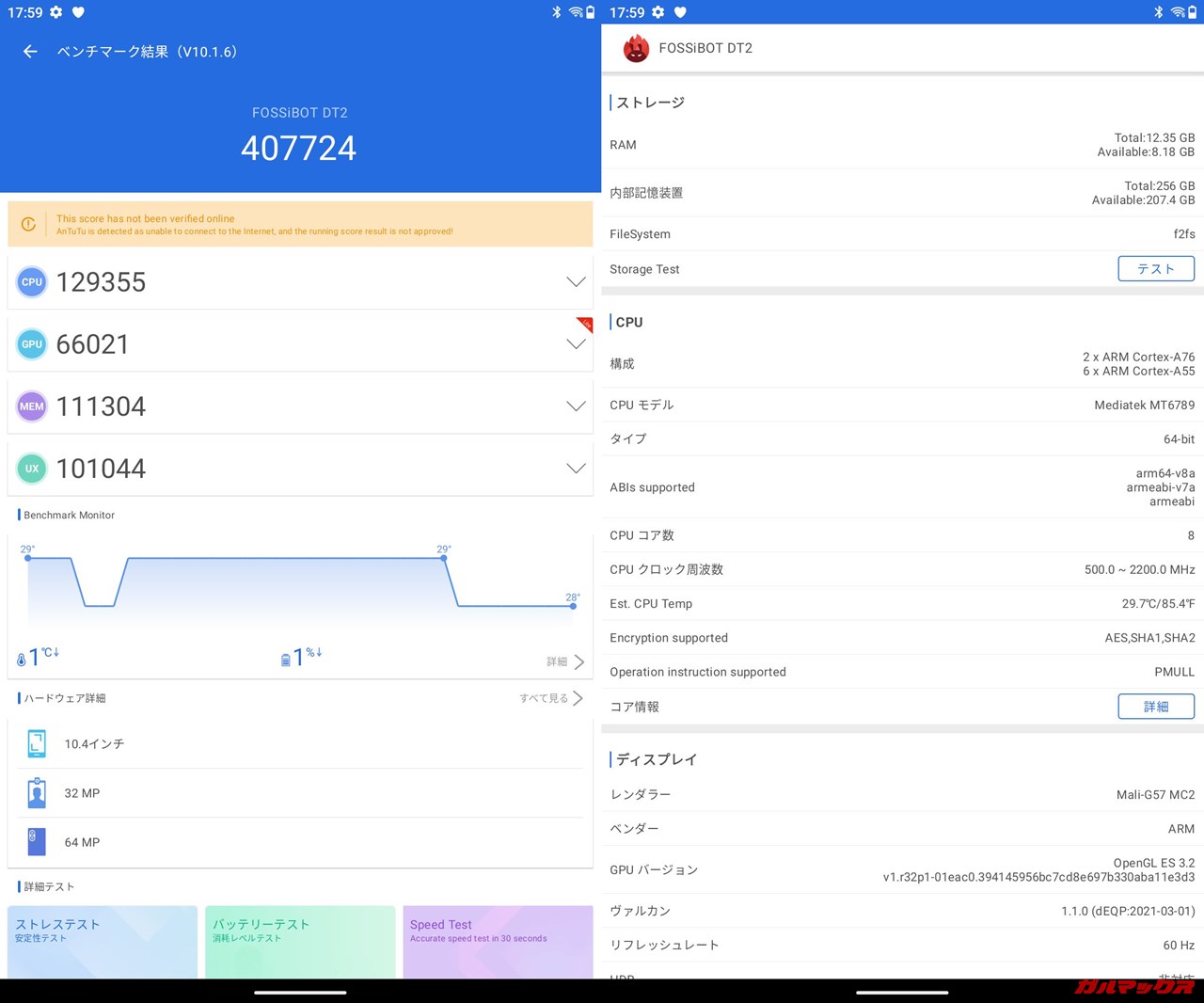This screenshot has height=1003, width=1204.
Task: Click the warning icon in unverified banner
Action: (28, 224)
